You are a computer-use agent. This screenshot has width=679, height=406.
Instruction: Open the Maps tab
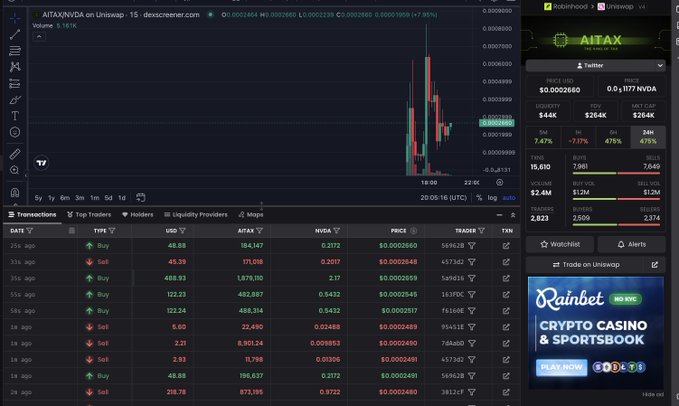pos(251,215)
